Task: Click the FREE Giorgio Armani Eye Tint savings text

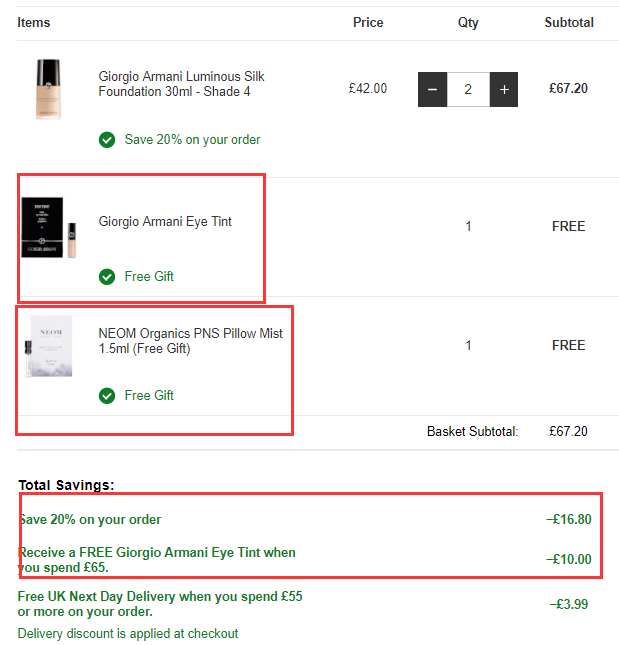Action: [x=157, y=560]
